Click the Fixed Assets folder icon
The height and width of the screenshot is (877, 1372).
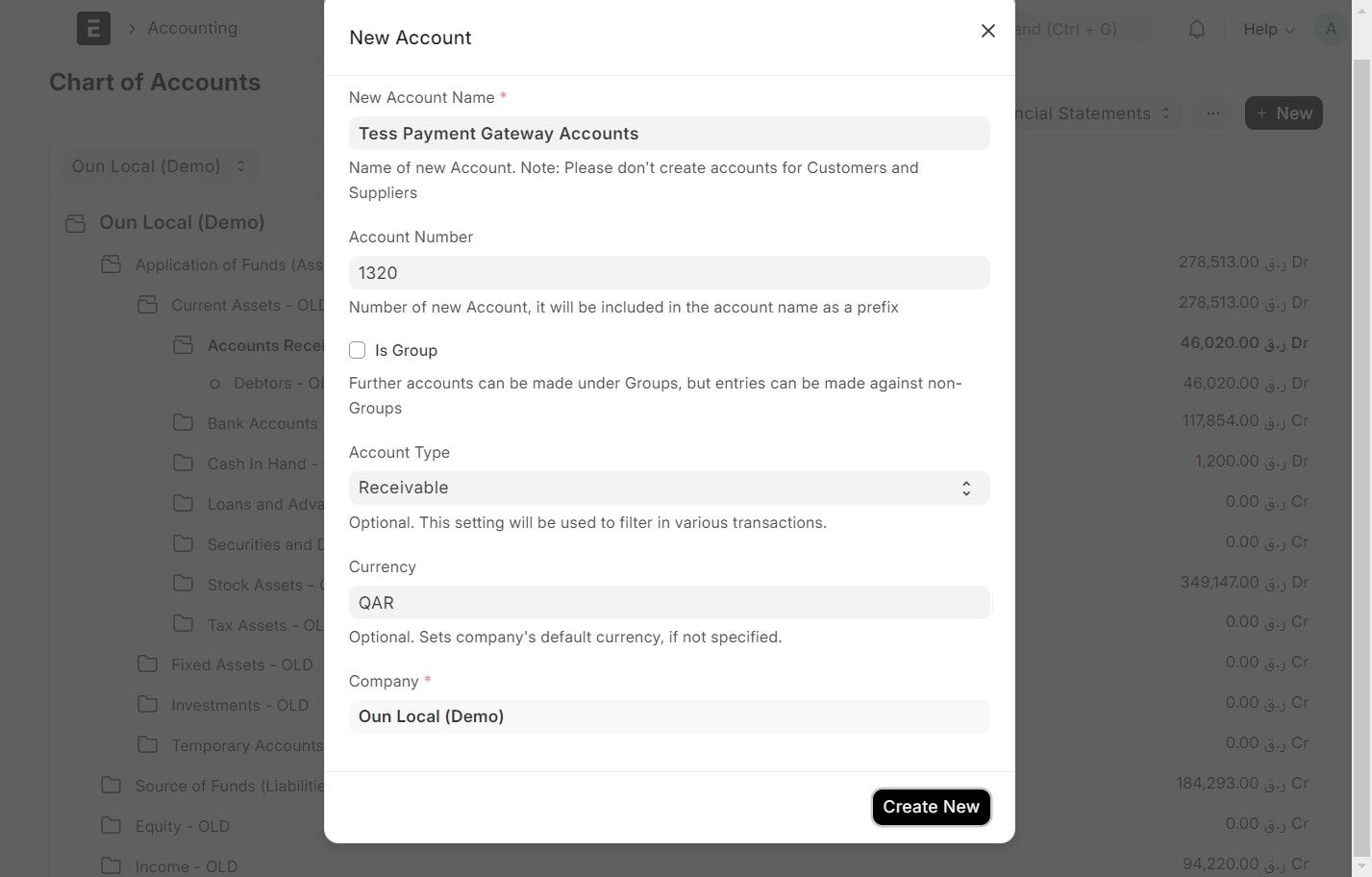coord(147,664)
